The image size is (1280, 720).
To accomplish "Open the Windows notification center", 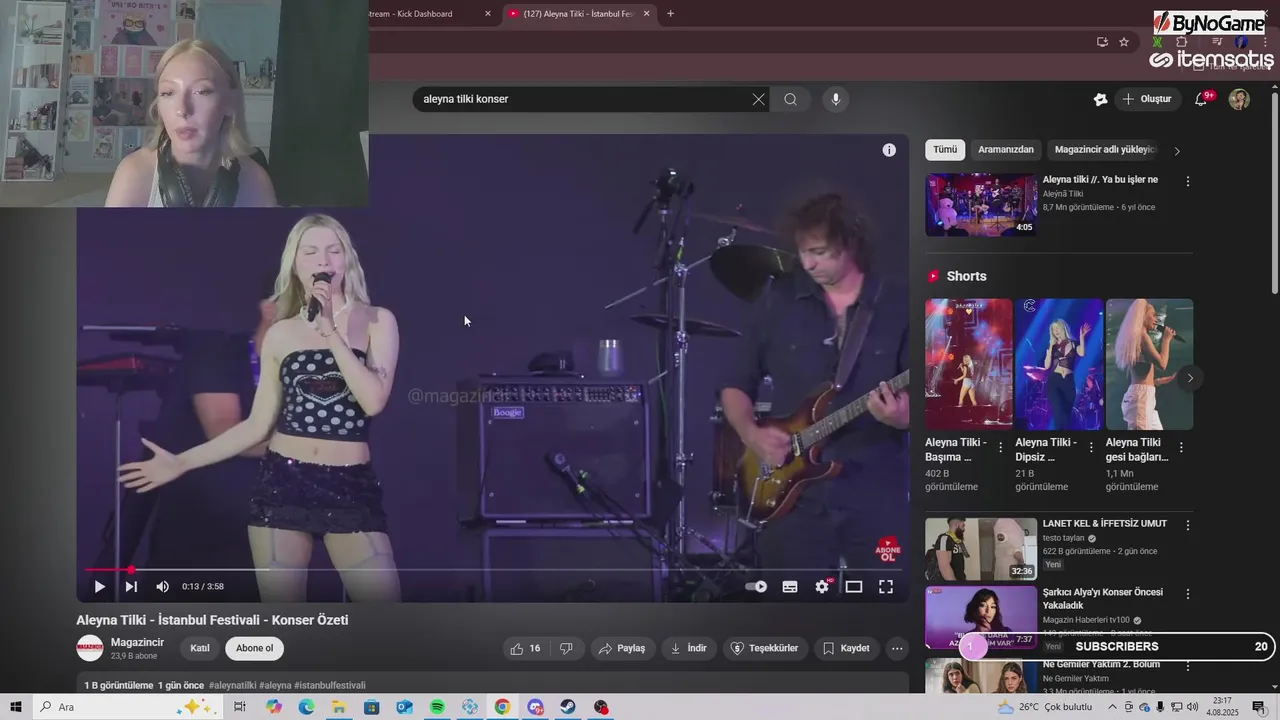I will coord(1259,707).
